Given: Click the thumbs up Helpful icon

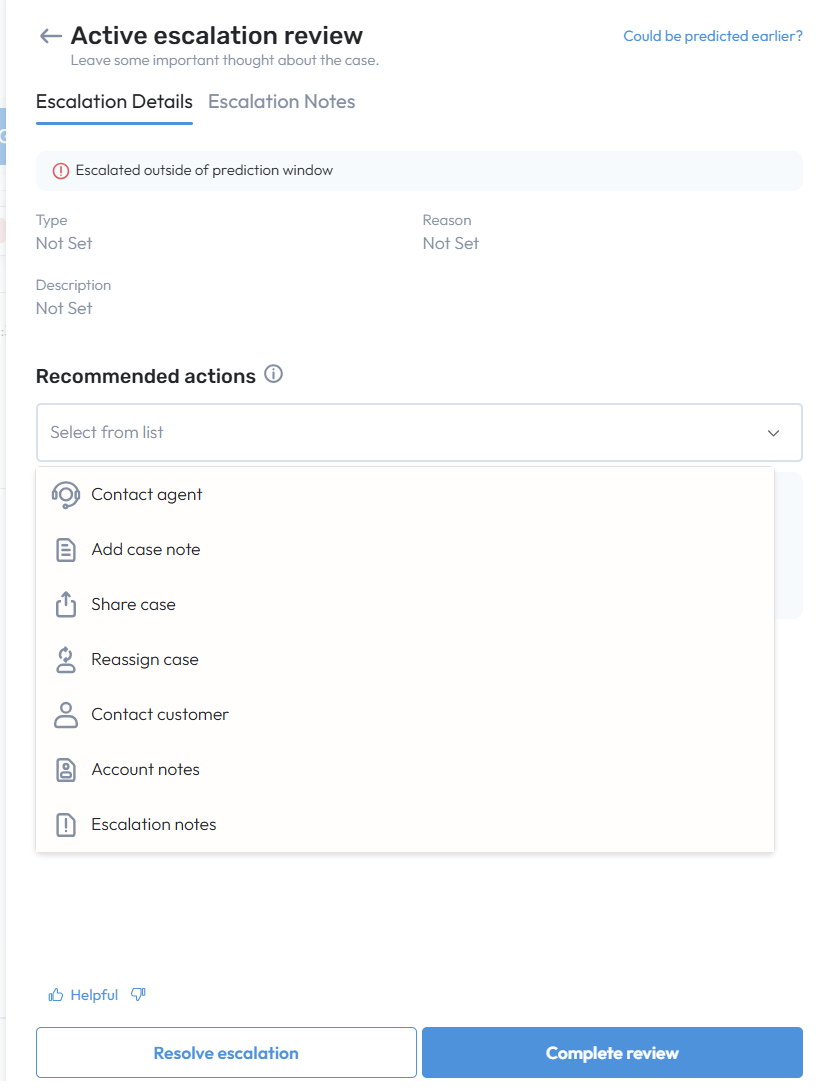Looking at the screenshot, I should [56, 995].
